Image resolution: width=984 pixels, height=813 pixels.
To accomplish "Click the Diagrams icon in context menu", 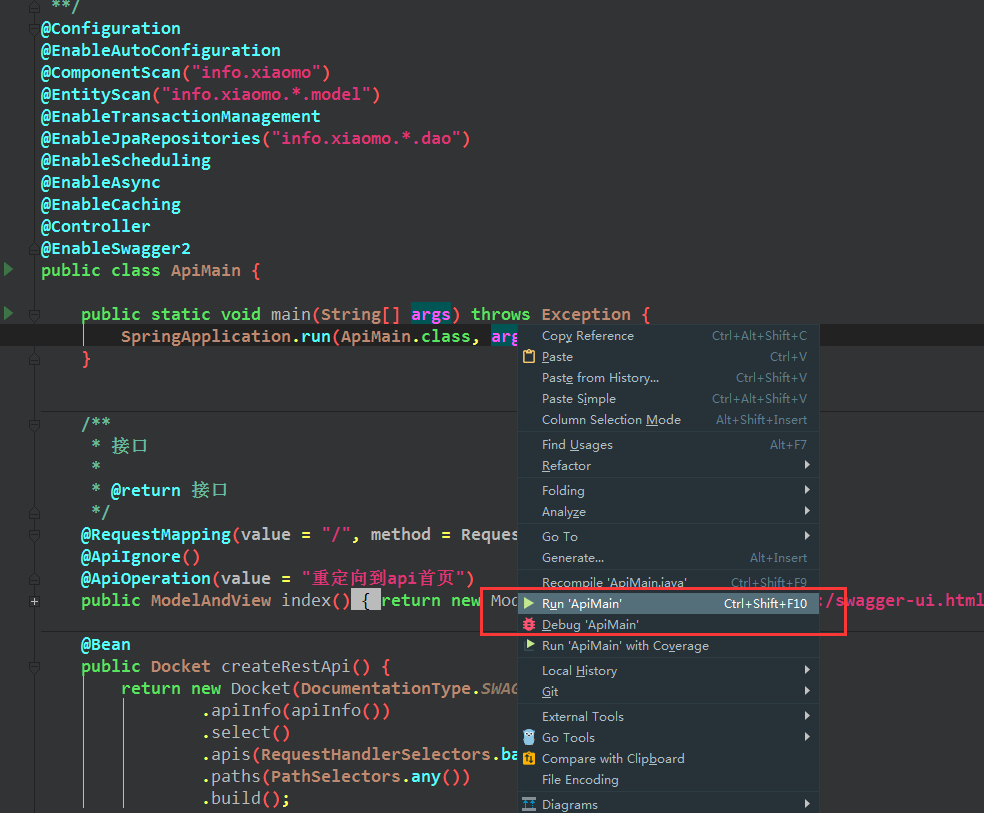I will pyautogui.click(x=529, y=804).
